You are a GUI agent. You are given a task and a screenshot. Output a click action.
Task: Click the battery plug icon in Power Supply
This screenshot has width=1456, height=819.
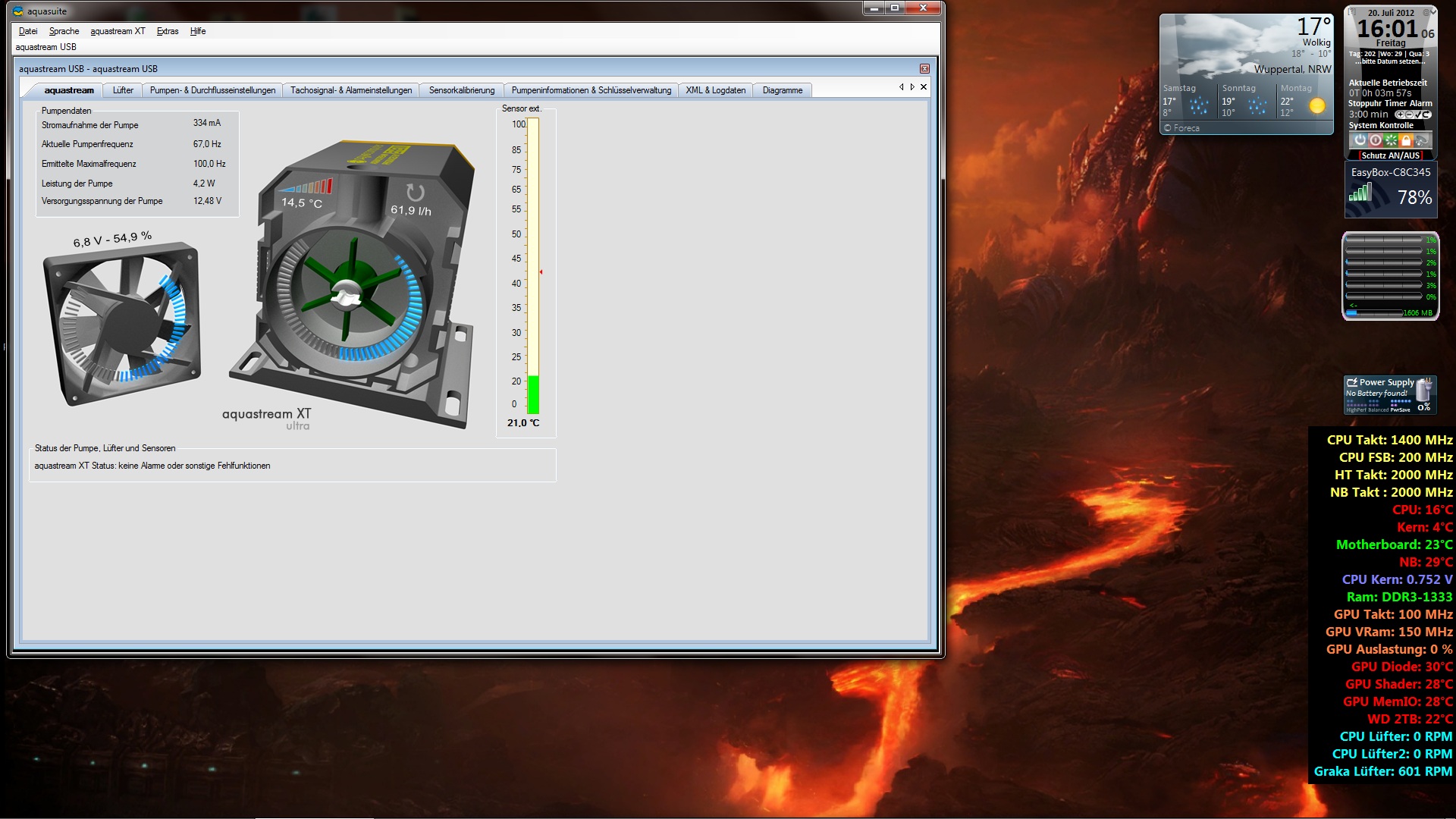1424,390
